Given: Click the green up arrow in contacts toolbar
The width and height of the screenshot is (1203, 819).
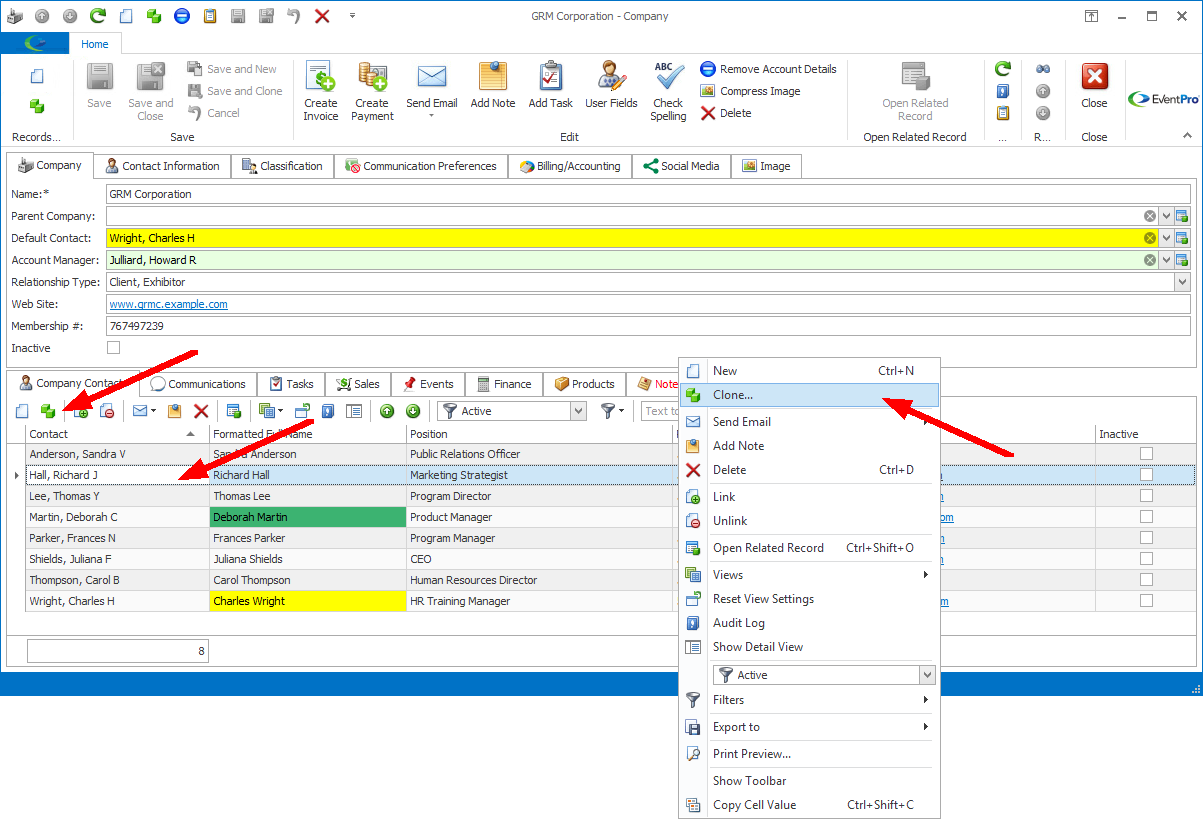Looking at the screenshot, I should [387, 411].
